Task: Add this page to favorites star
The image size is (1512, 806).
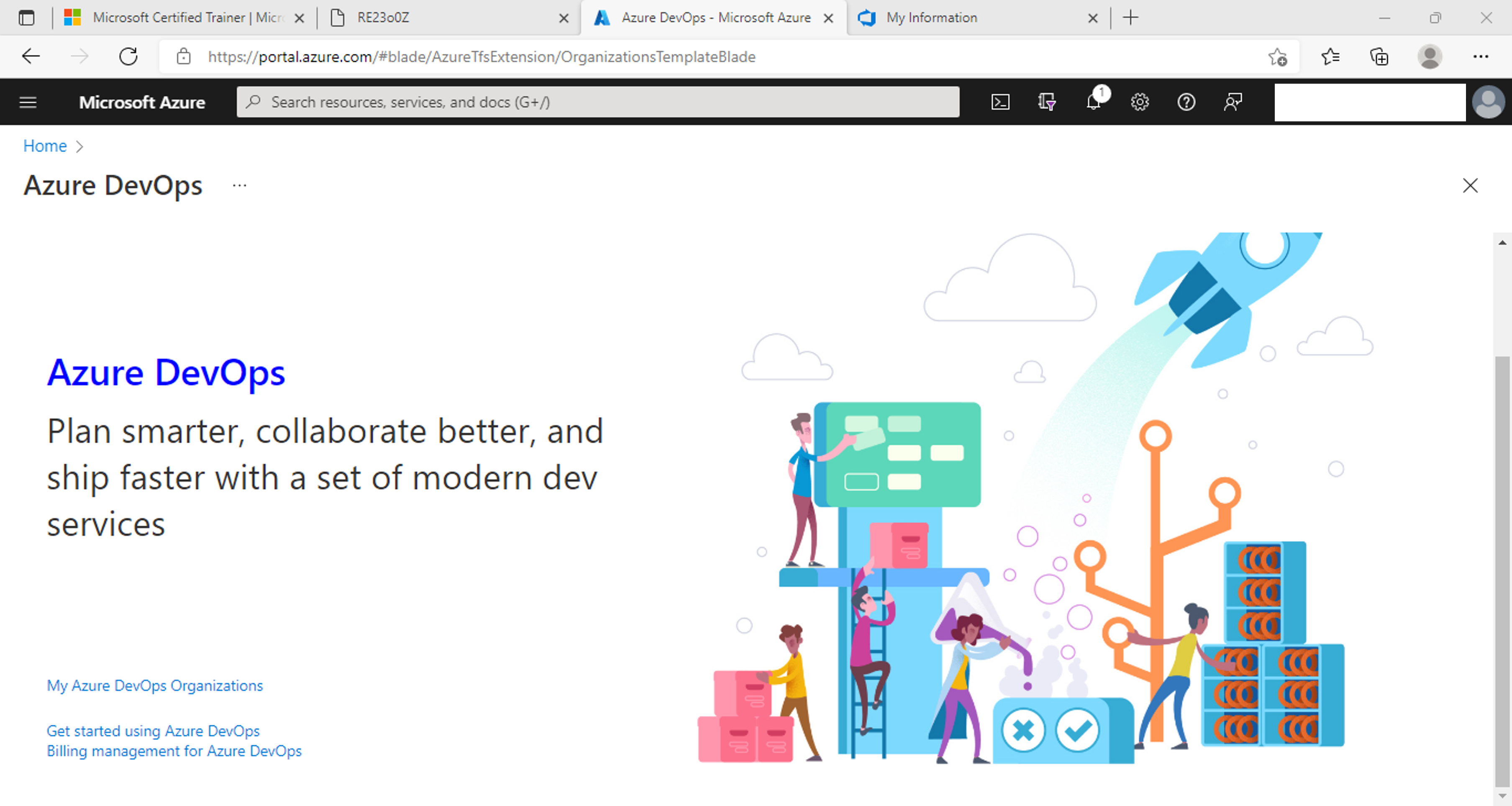Action: click(1277, 57)
